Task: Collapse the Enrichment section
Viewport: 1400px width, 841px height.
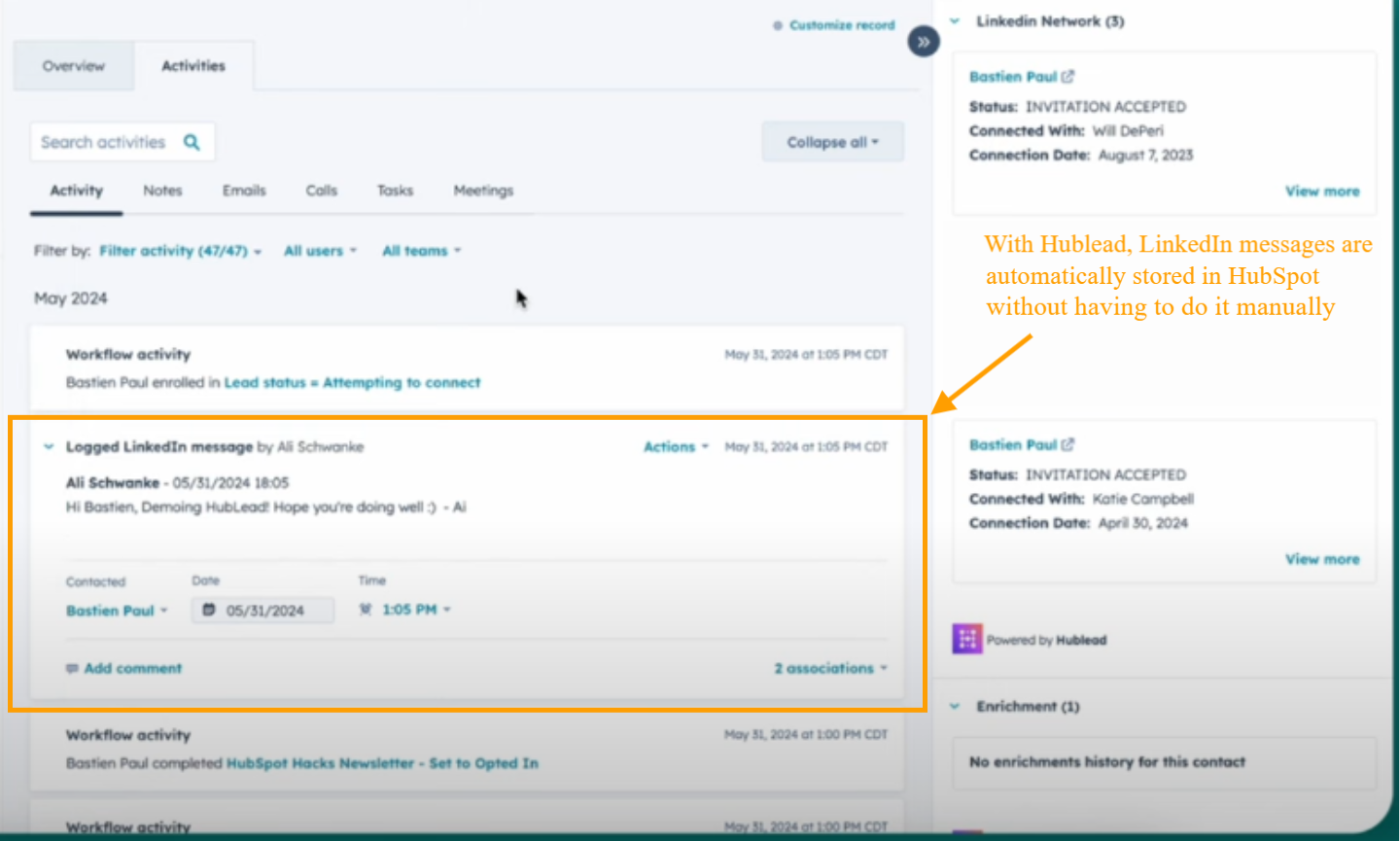Action: pos(955,706)
